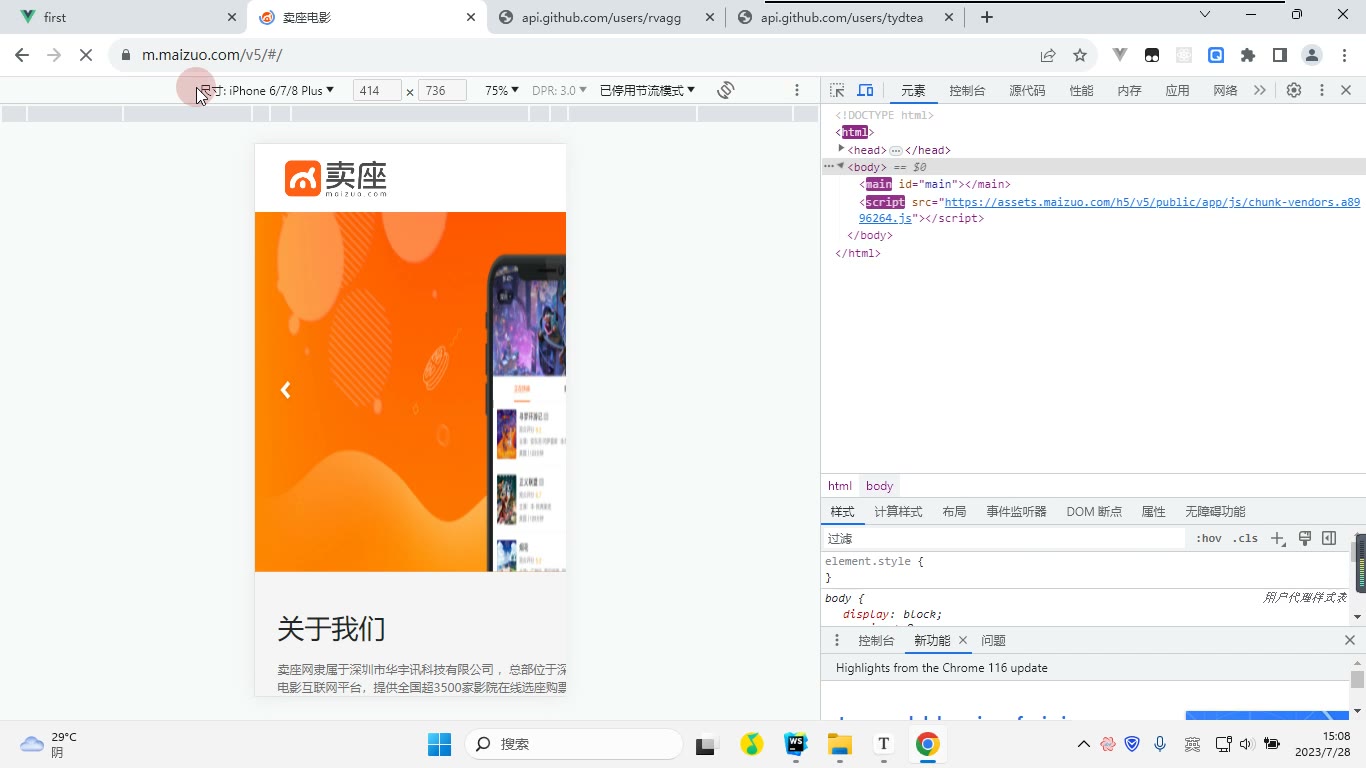
Task: Open a new browser tab
Action: click(987, 17)
